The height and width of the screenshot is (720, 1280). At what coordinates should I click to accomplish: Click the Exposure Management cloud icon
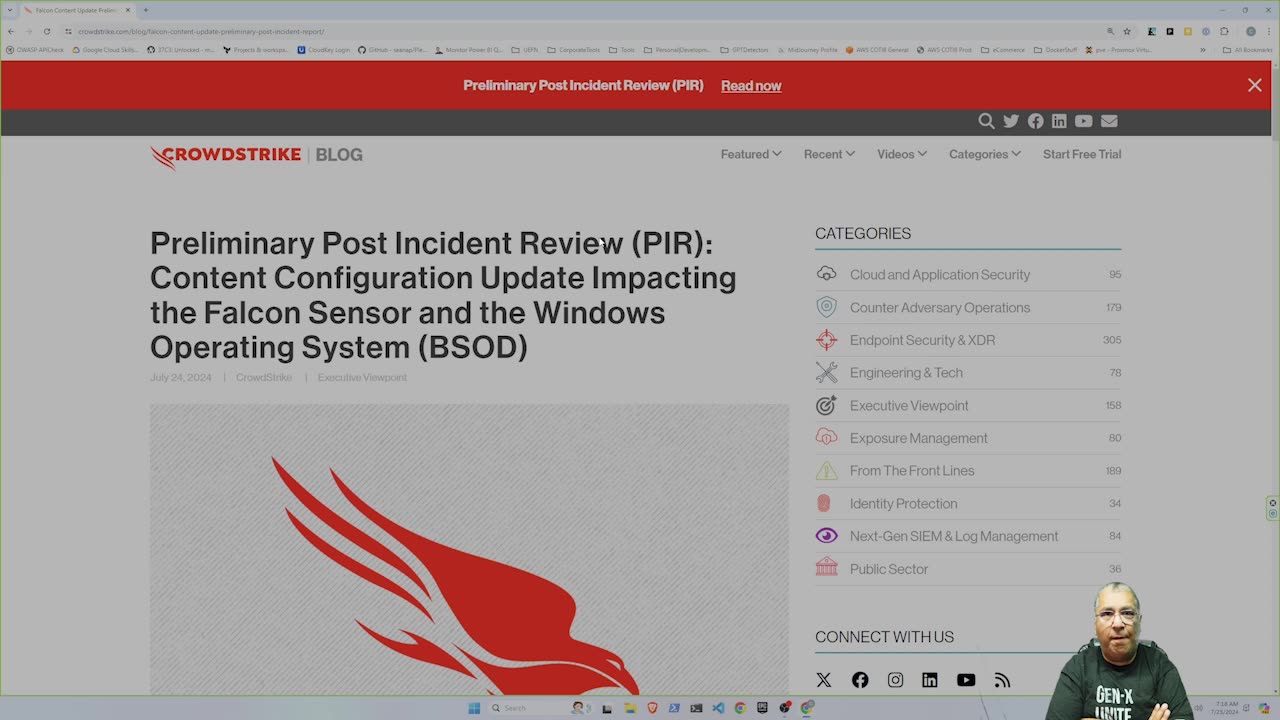[x=826, y=437]
